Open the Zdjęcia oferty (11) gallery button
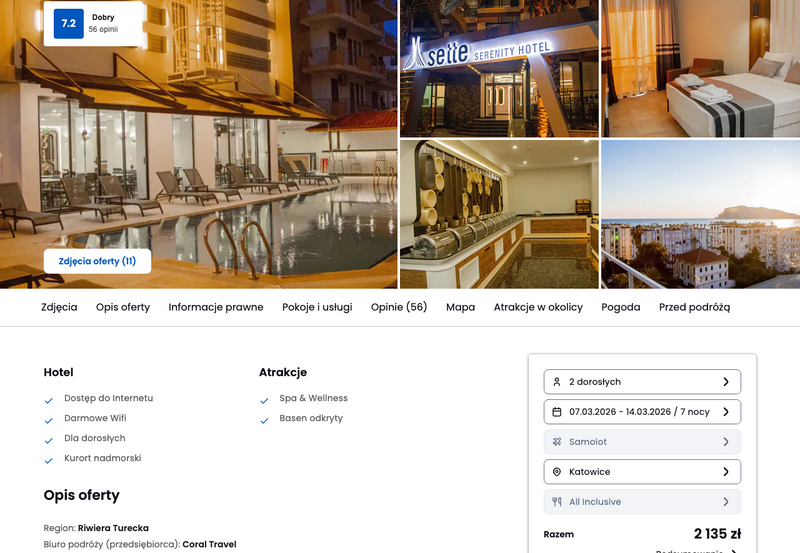800x553 pixels. coord(97,261)
